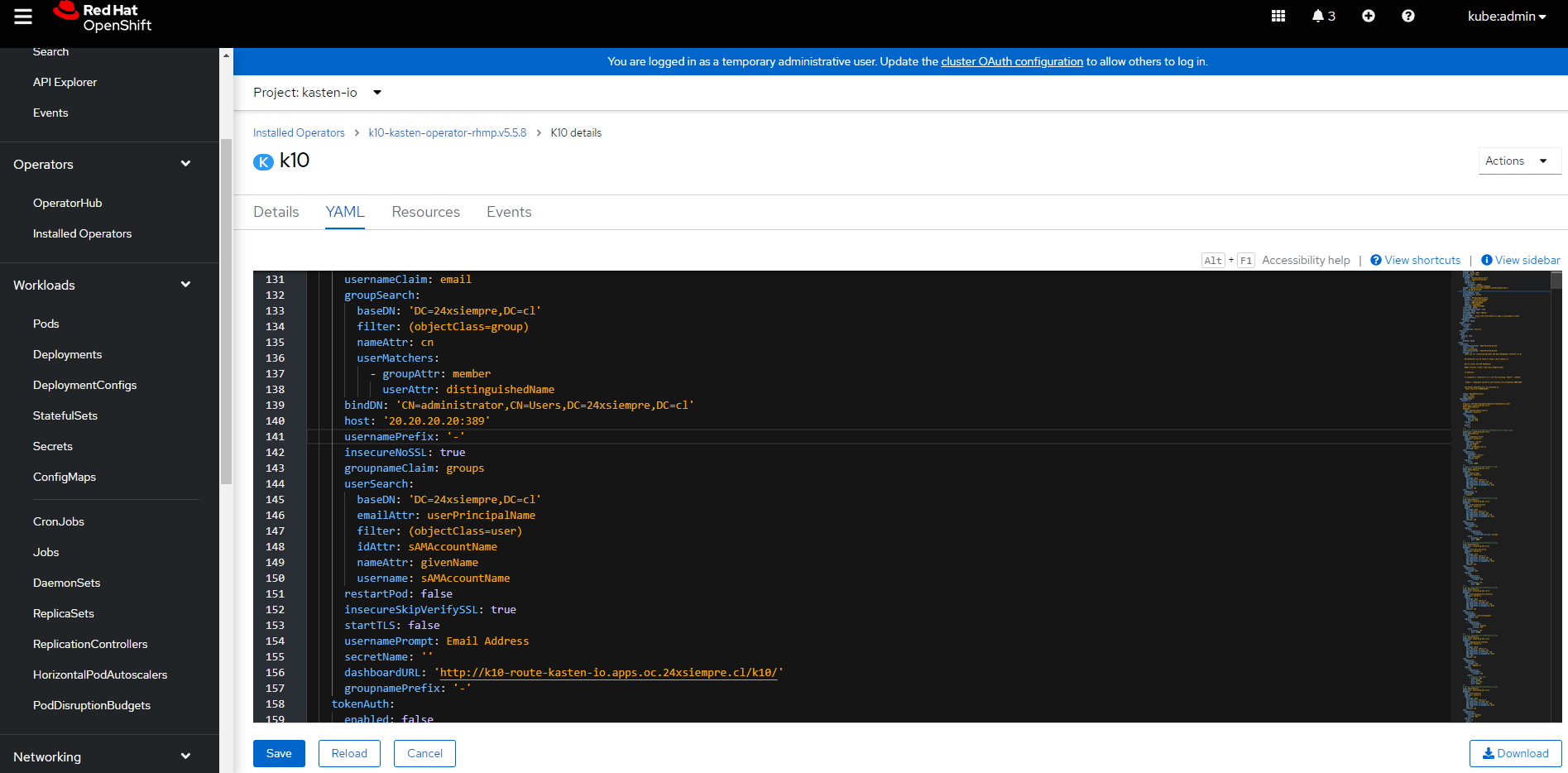The width and height of the screenshot is (1568, 773).
Task: Switch to the Resources tab
Action: 425,212
